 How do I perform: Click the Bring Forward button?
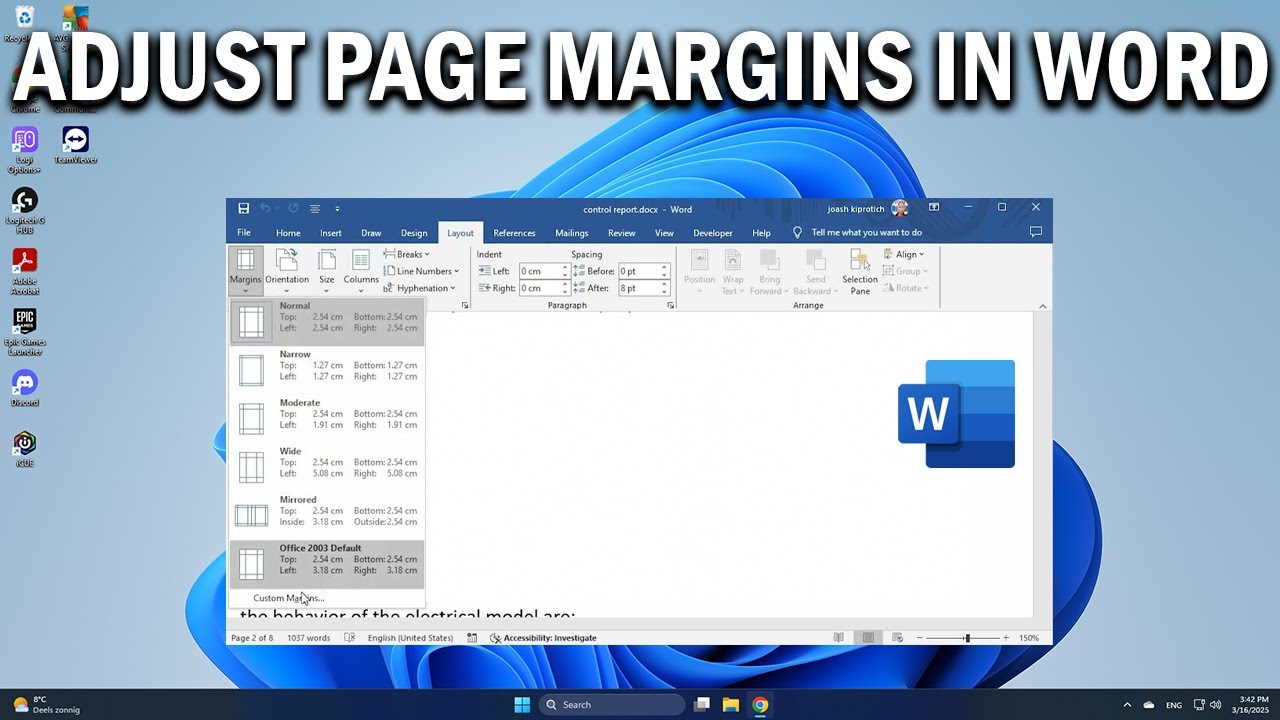pos(769,272)
